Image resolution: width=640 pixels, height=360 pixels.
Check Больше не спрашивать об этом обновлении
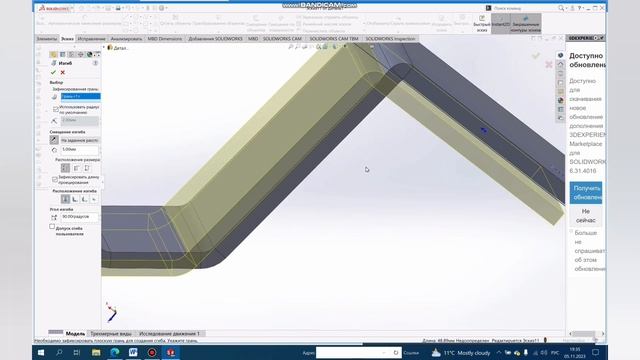572,232
